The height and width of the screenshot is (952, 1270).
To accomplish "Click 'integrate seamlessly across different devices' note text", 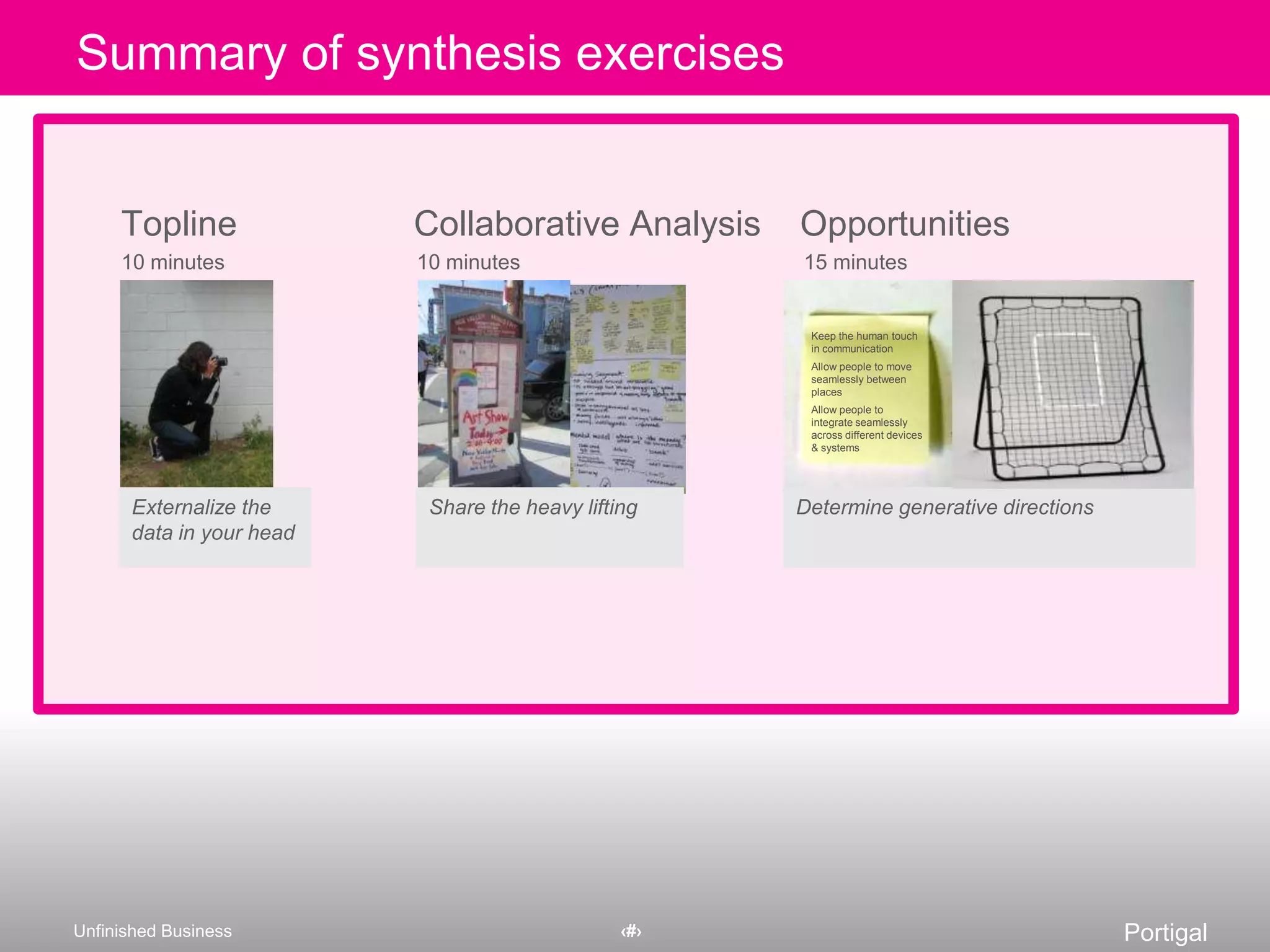I will click(866, 429).
